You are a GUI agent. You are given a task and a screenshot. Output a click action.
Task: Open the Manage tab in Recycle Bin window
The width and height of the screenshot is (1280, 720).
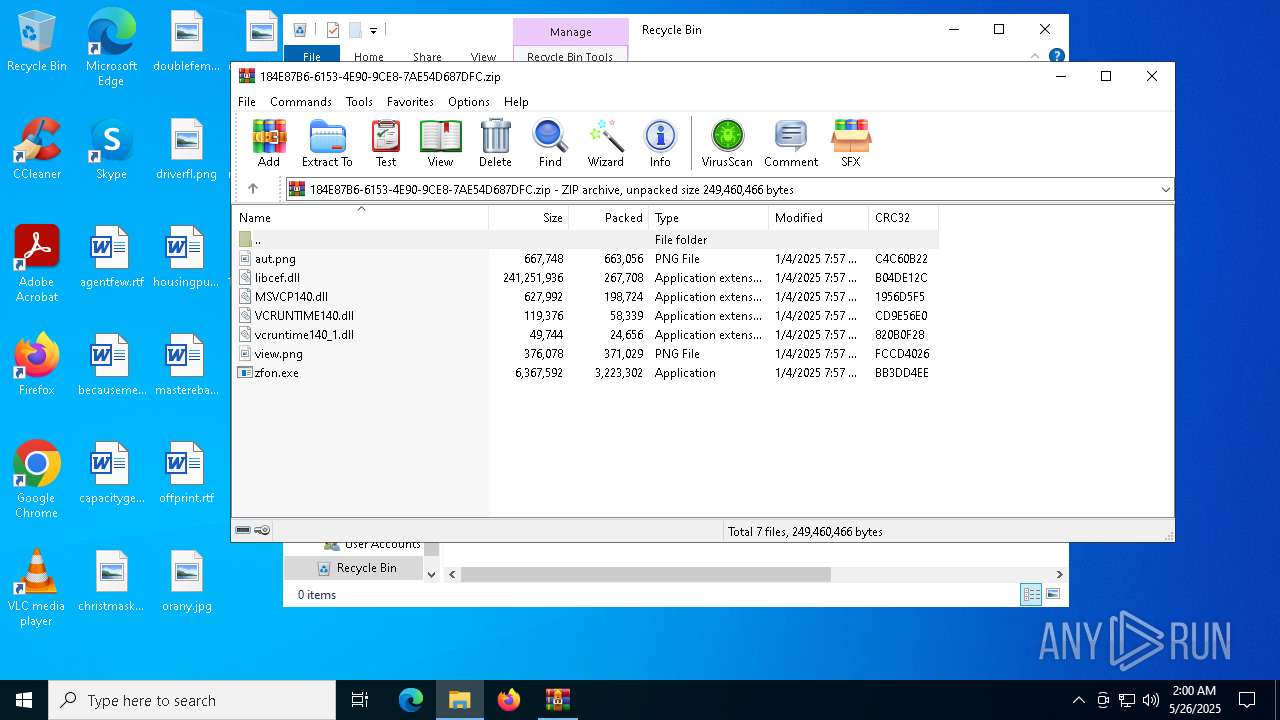coord(571,32)
